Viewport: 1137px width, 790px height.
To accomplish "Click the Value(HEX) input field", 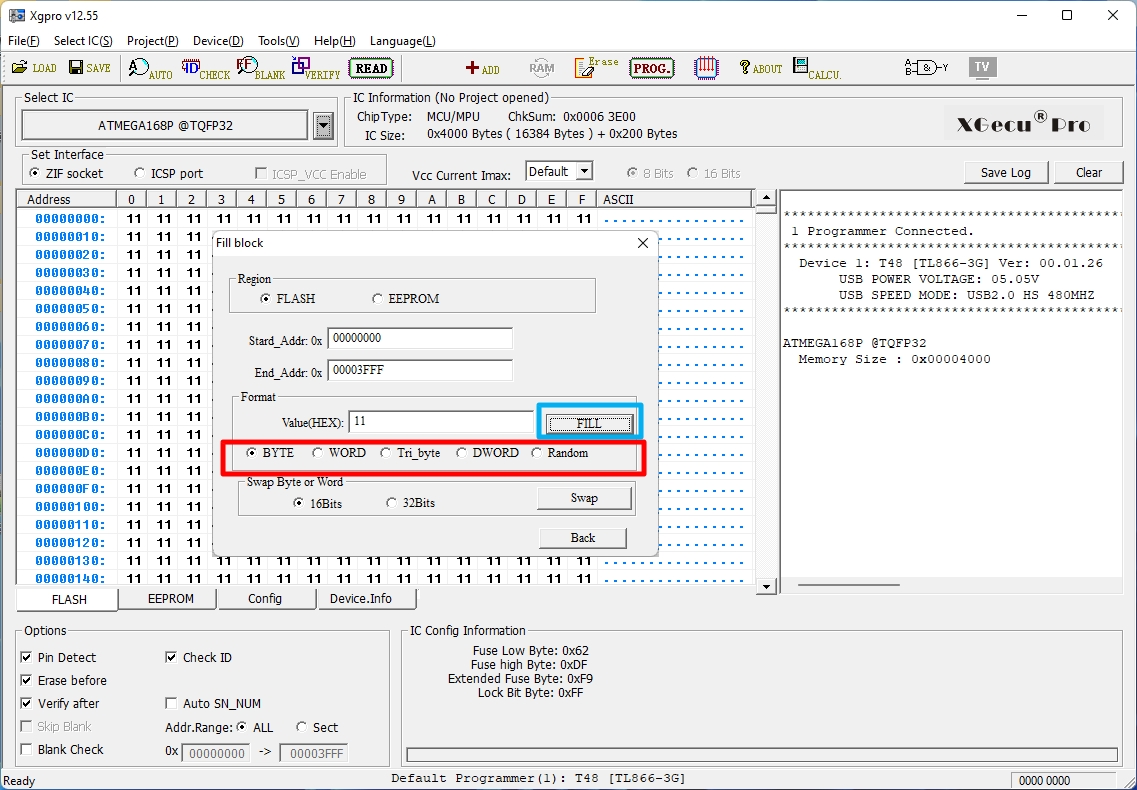I will pyautogui.click(x=441, y=422).
